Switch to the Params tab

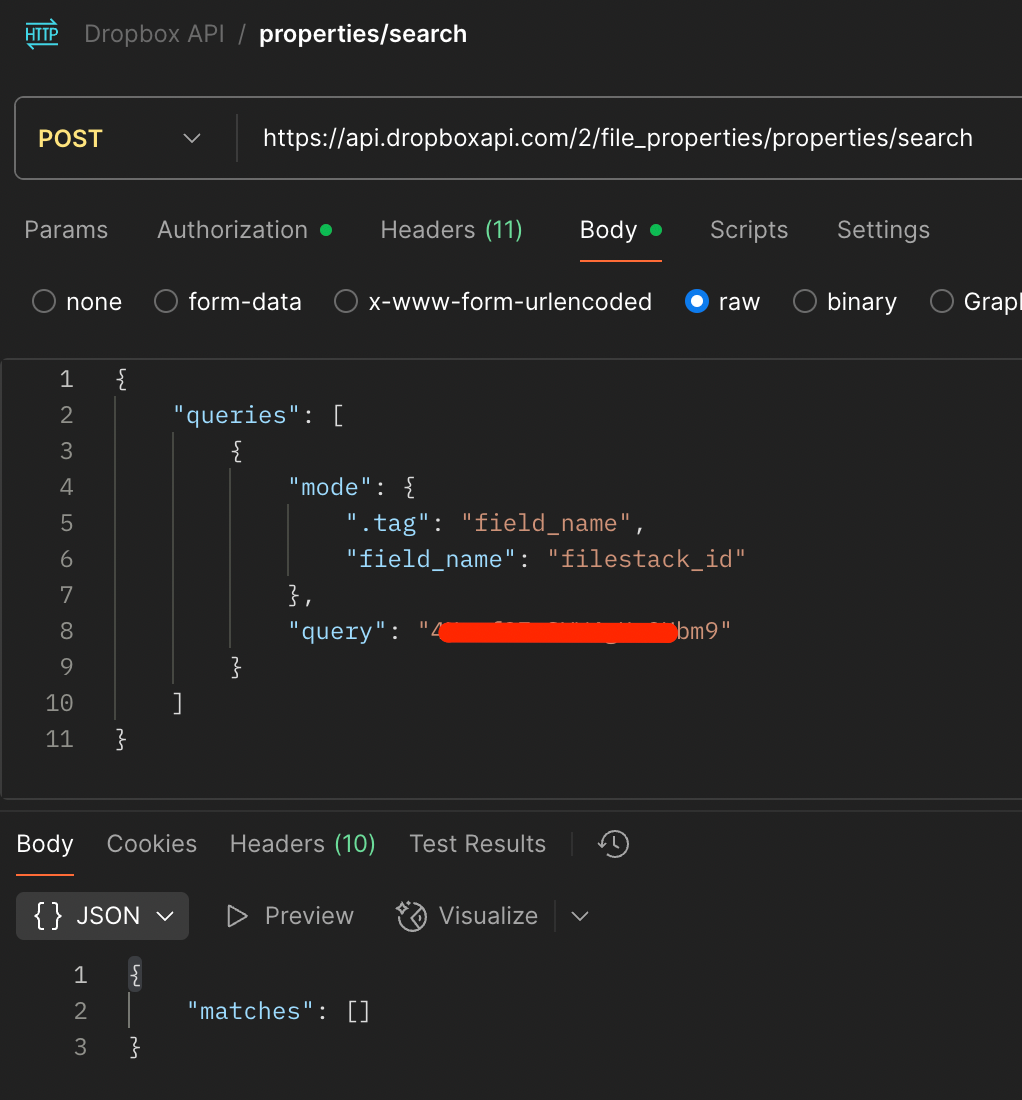click(66, 230)
